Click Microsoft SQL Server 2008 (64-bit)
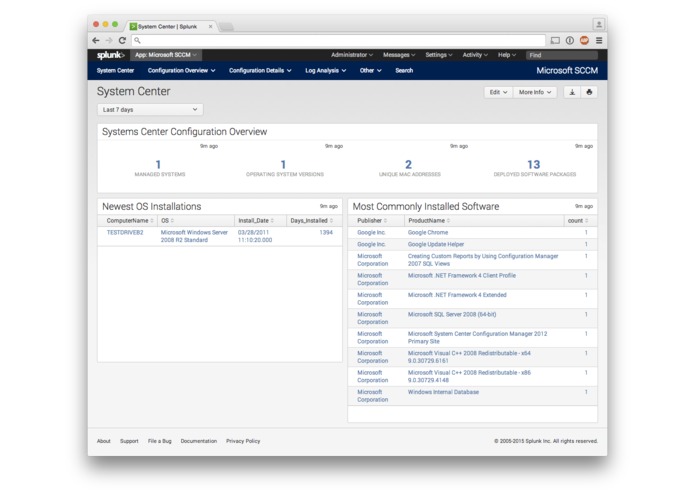 tap(452, 314)
